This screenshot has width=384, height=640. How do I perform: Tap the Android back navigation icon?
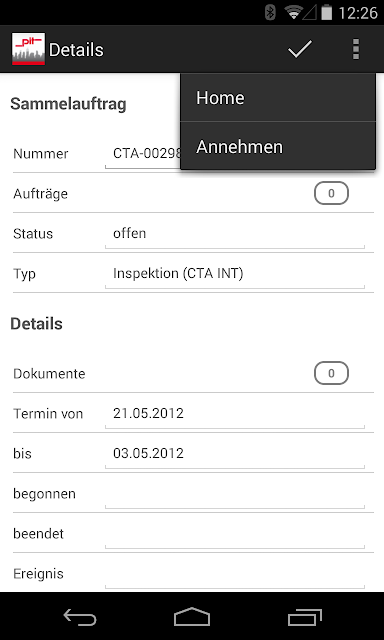[80, 616]
